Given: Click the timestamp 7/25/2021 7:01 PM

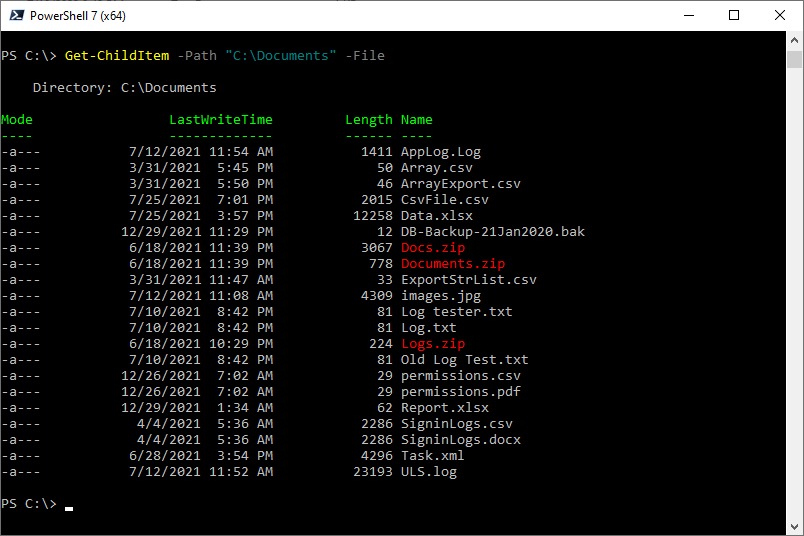Looking at the screenshot, I should point(201,200).
